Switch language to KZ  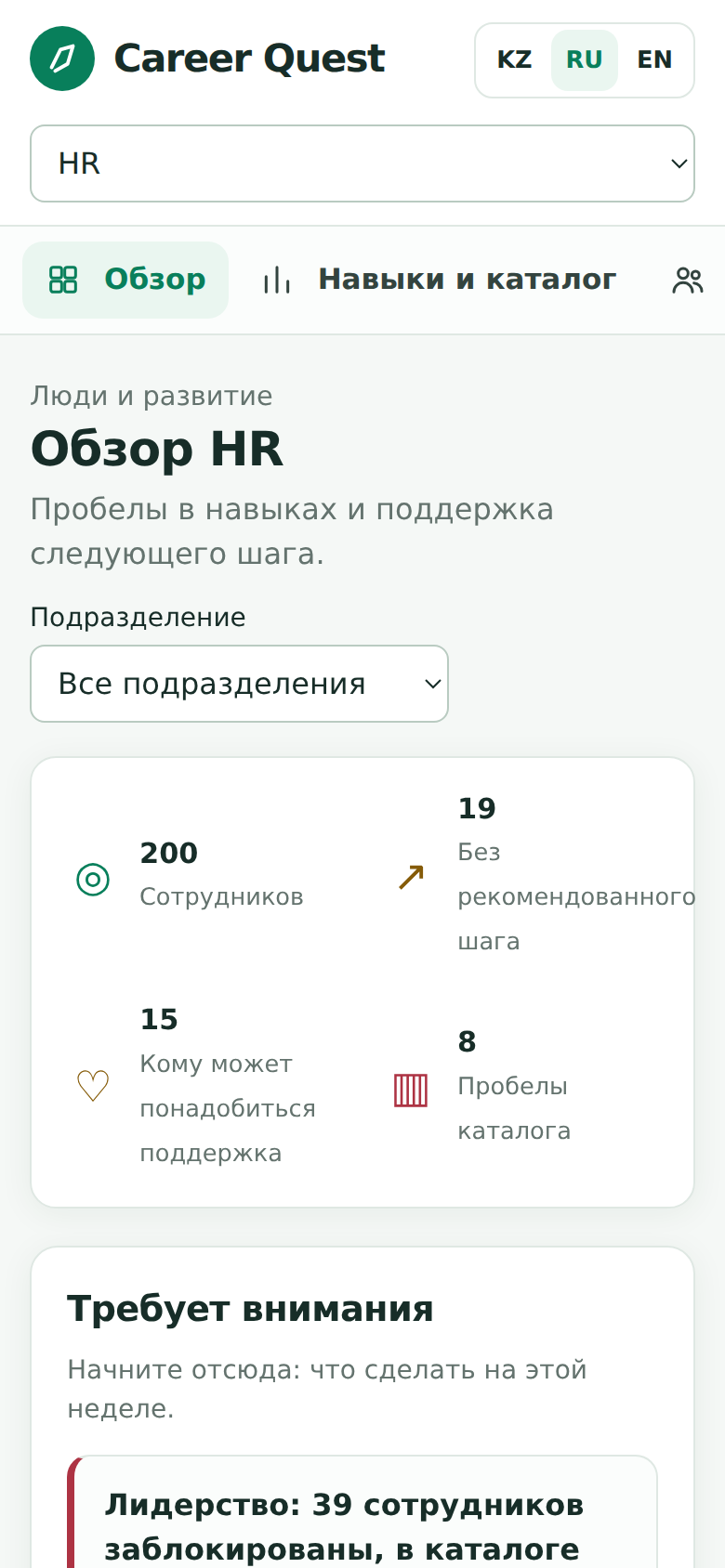[x=514, y=59]
